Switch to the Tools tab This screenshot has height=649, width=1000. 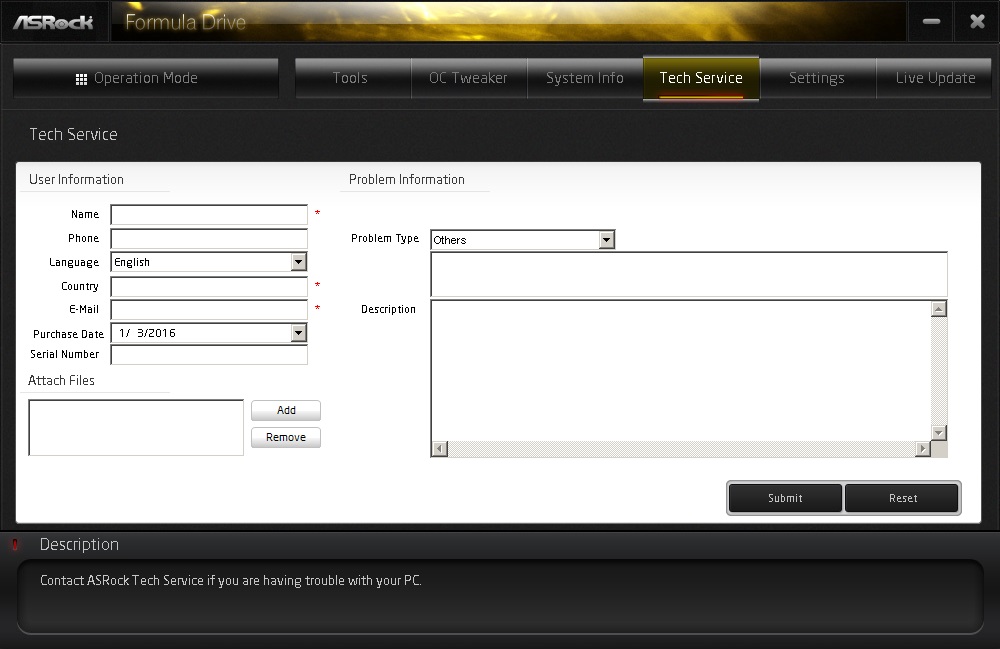pos(353,78)
